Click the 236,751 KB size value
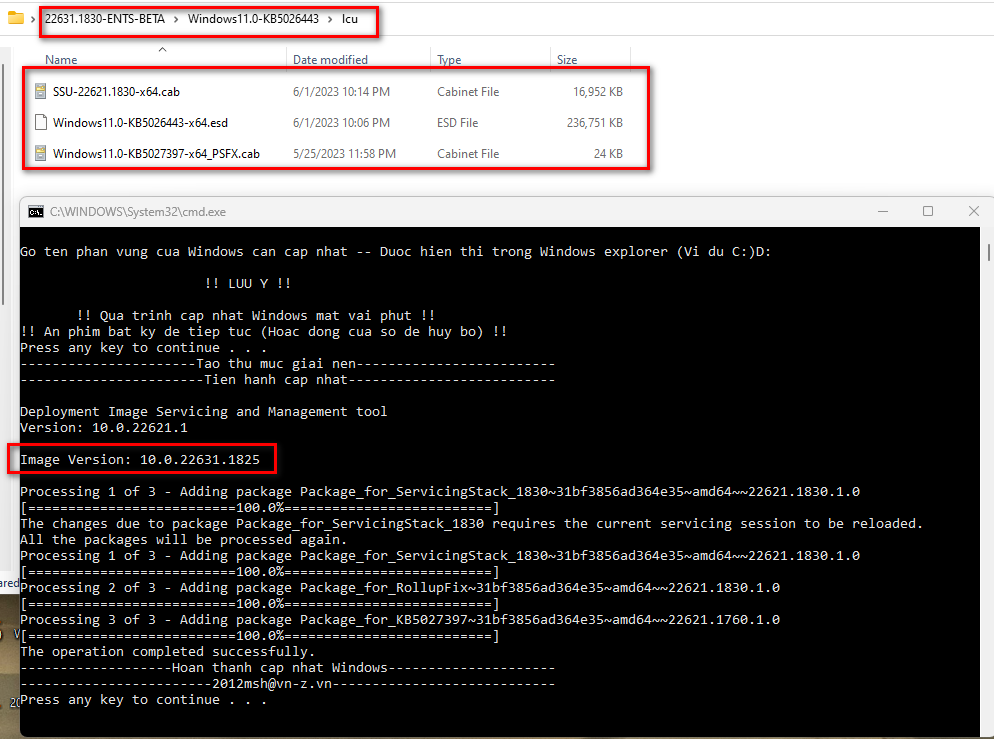The image size is (994, 739). [x=595, y=122]
